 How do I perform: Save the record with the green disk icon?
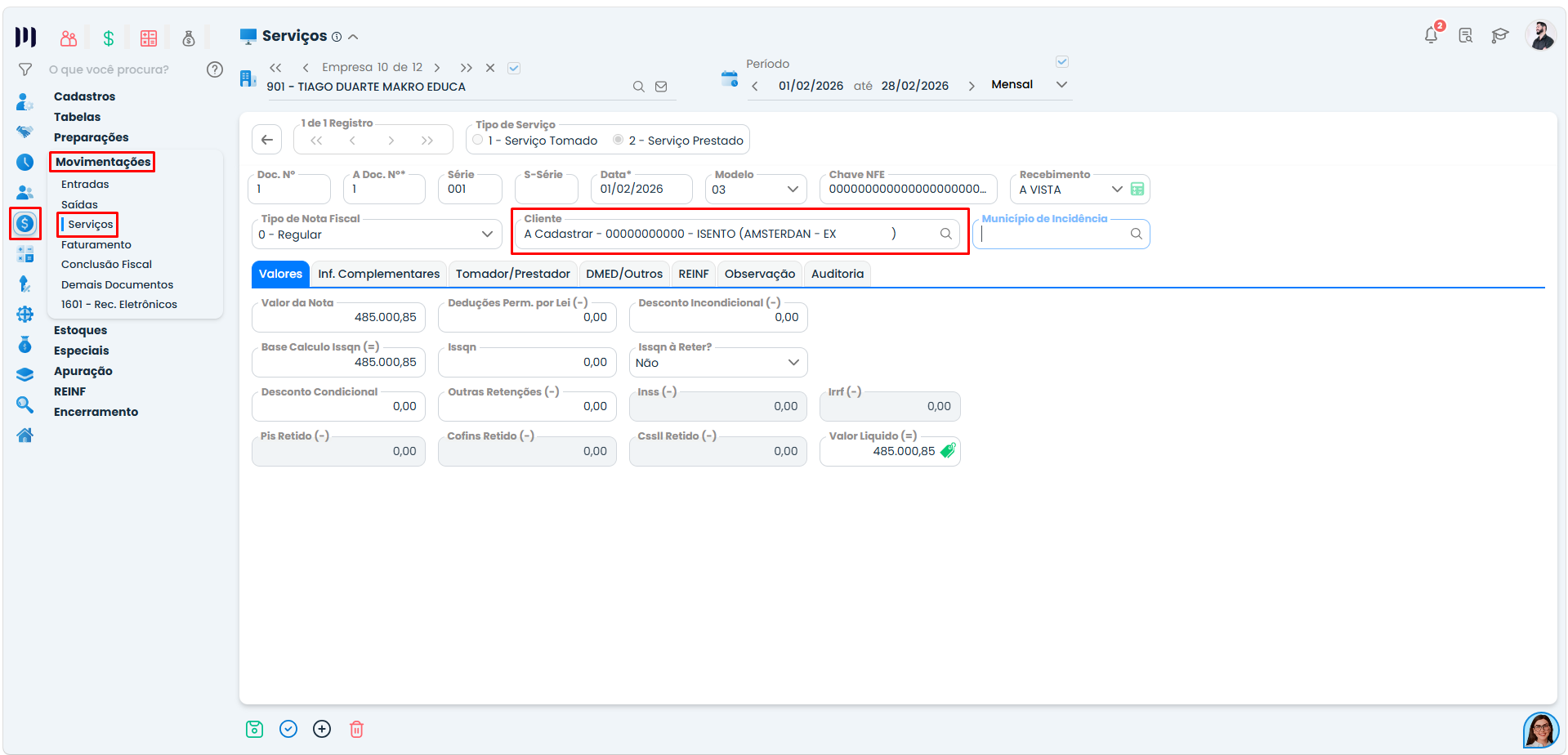(255, 729)
